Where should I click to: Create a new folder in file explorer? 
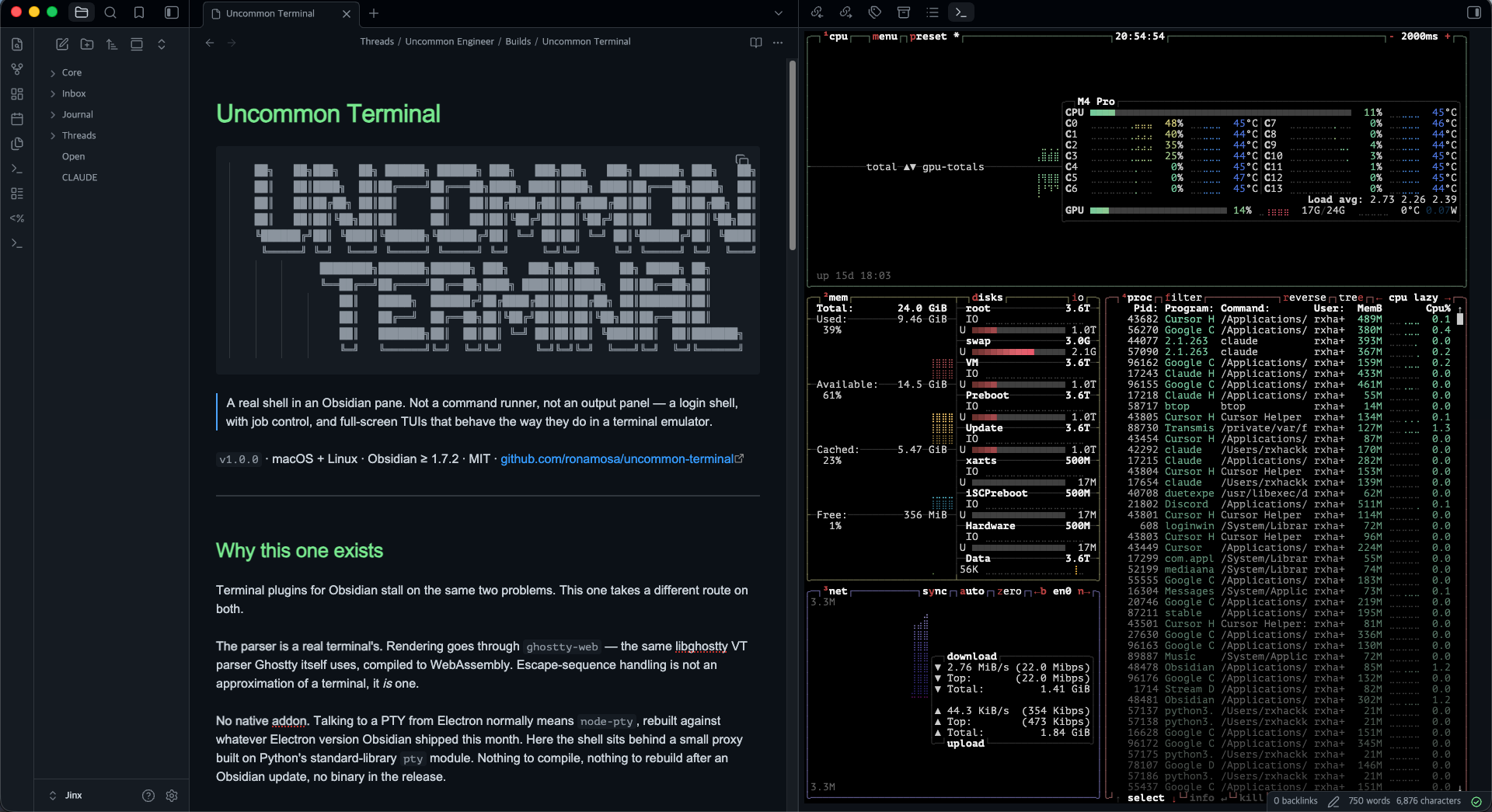(87, 44)
